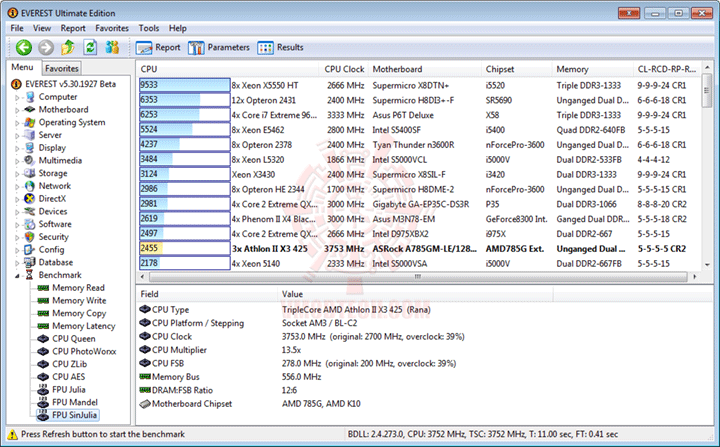Click the 6353 score bar for Opteron 2431
The width and height of the screenshot is (720, 447).
click(x=185, y=100)
